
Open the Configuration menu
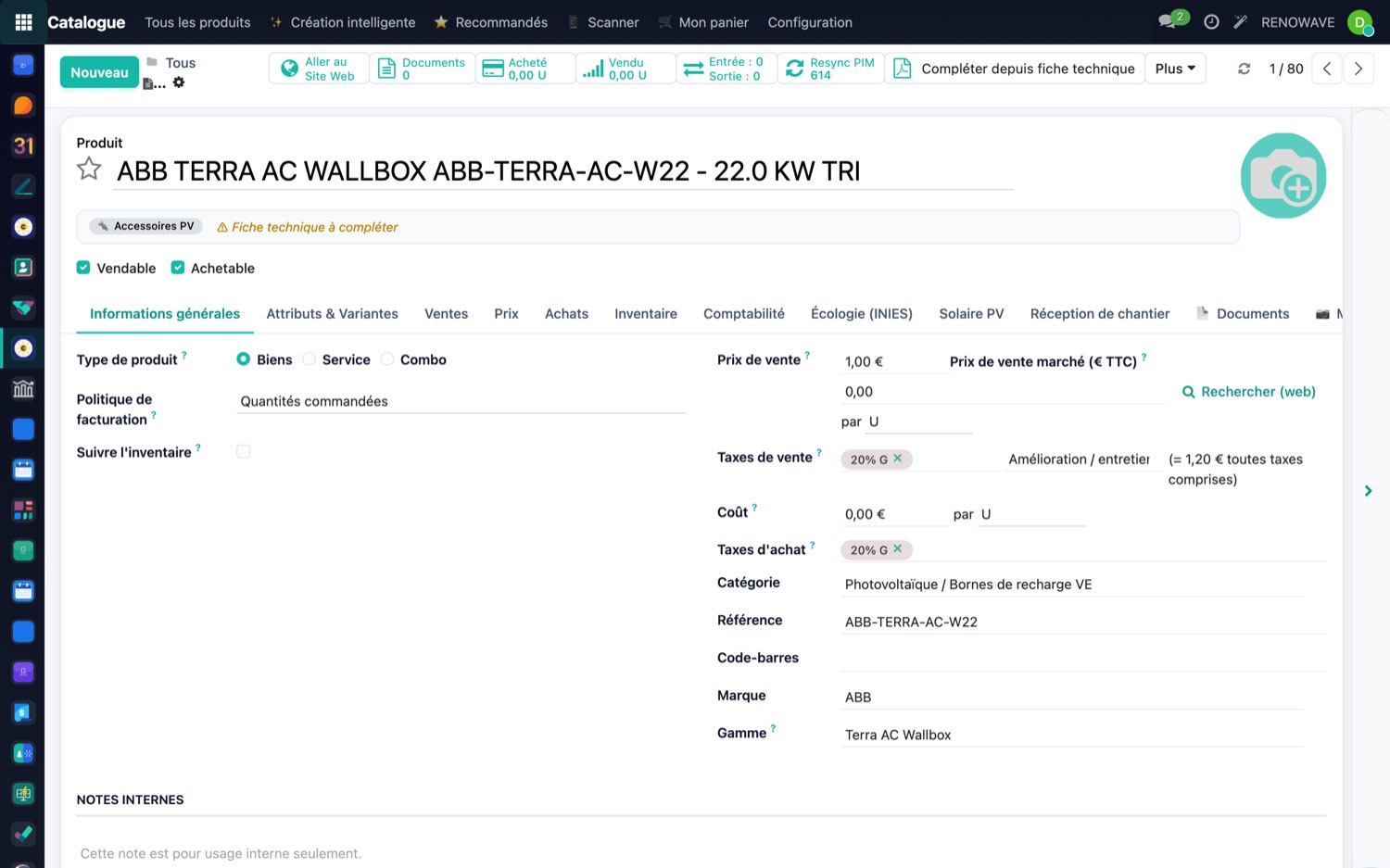tap(810, 22)
